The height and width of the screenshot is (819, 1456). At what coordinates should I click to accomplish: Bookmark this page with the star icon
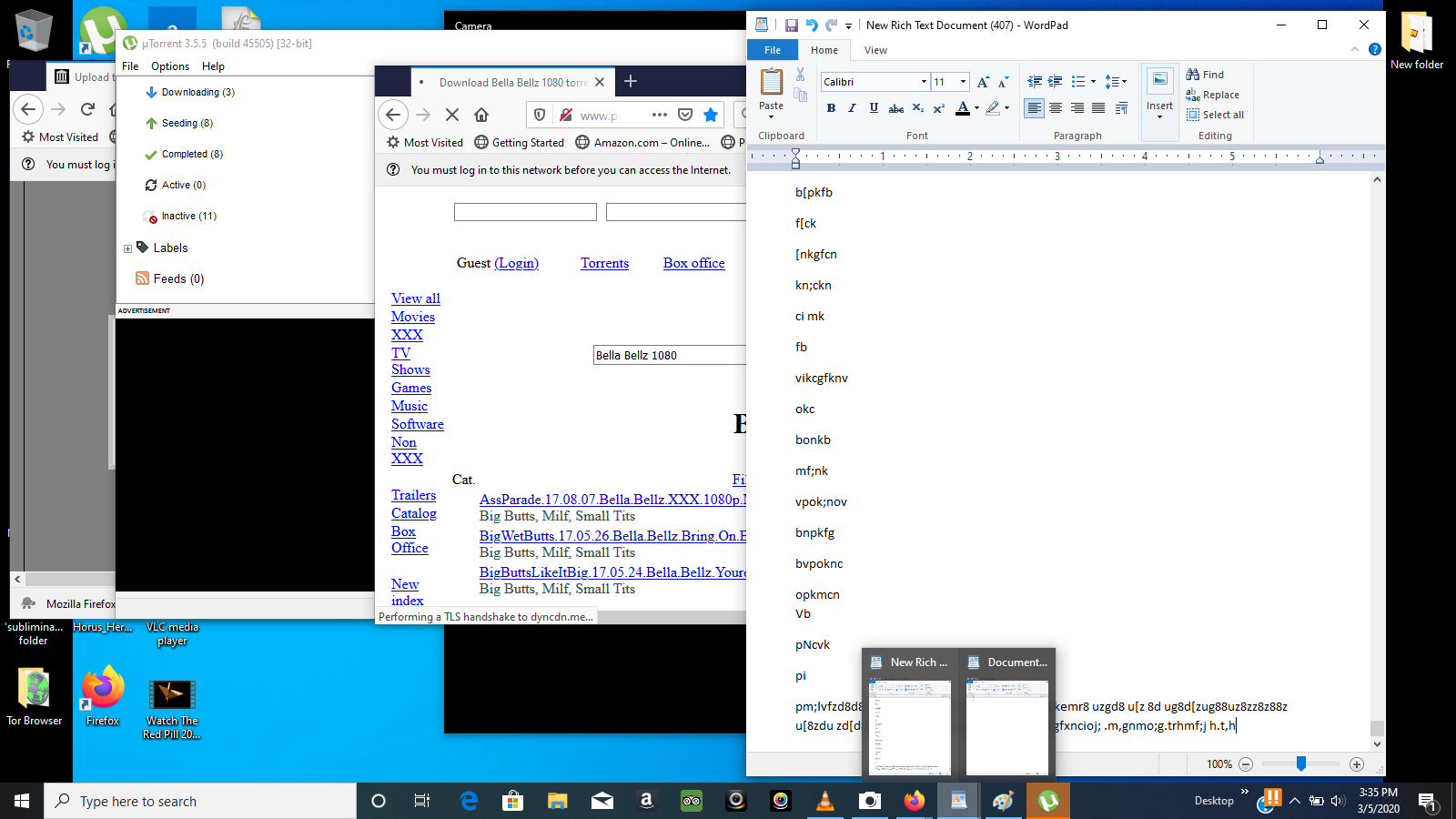[711, 115]
